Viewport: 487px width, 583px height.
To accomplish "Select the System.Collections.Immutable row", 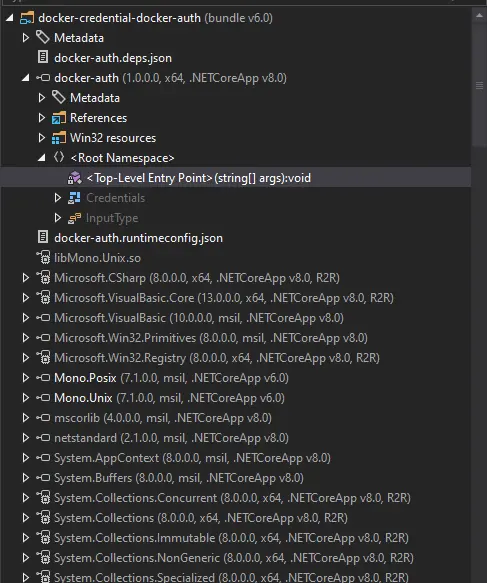I will (x=231, y=538).
